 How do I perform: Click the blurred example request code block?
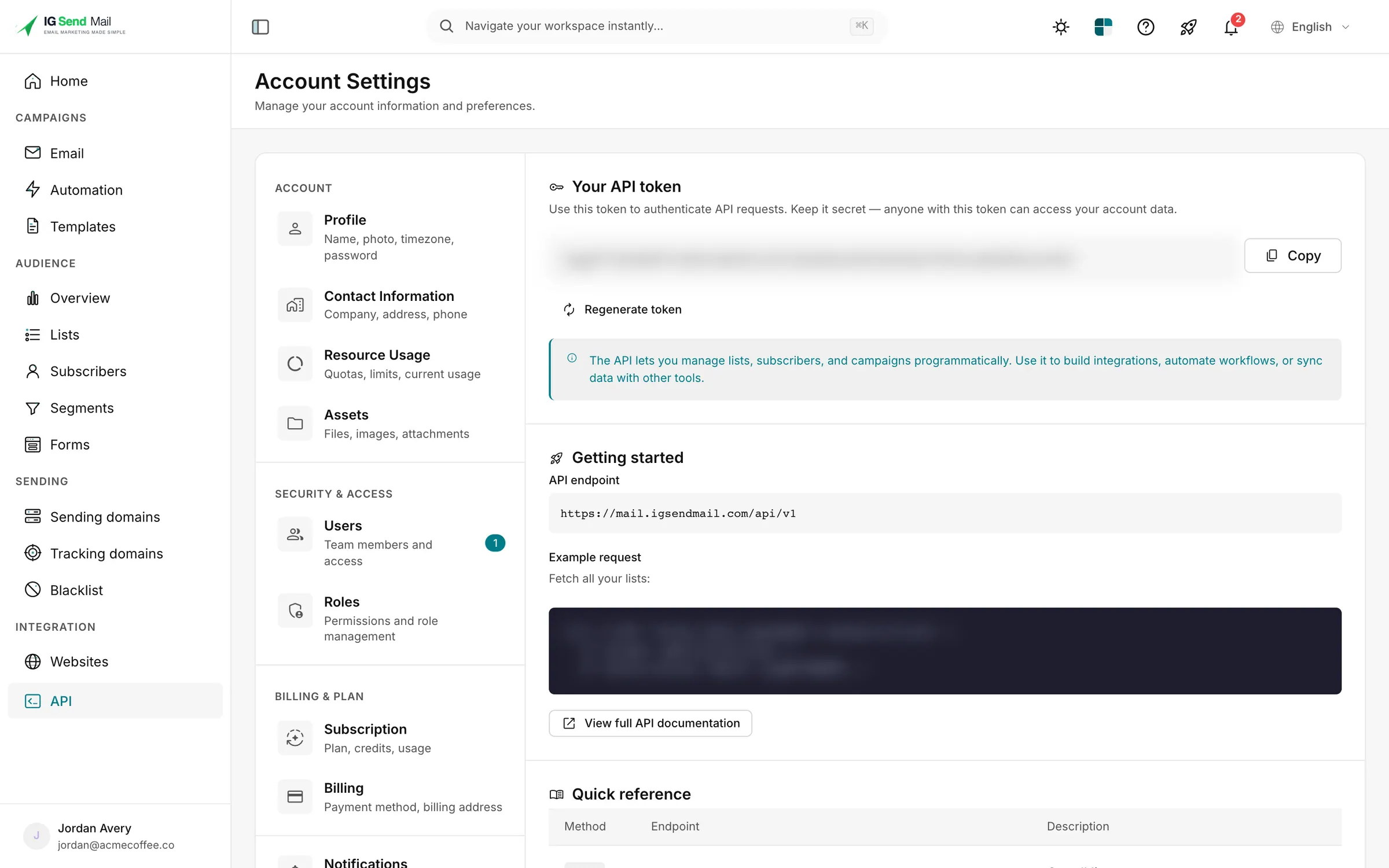click(945, 651)
